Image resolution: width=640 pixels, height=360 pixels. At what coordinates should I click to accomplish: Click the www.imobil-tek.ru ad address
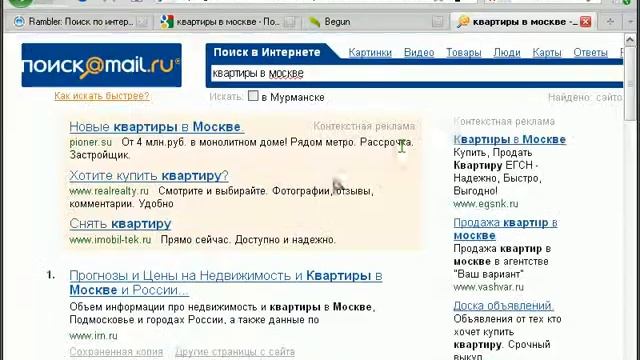(110, 240)
